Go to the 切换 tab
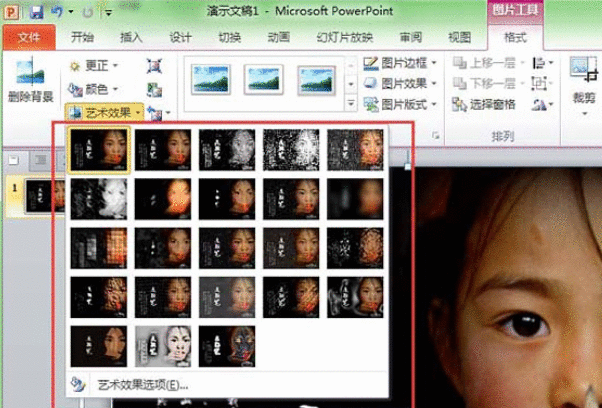This screenshot has width=602, height=408. 230,37
